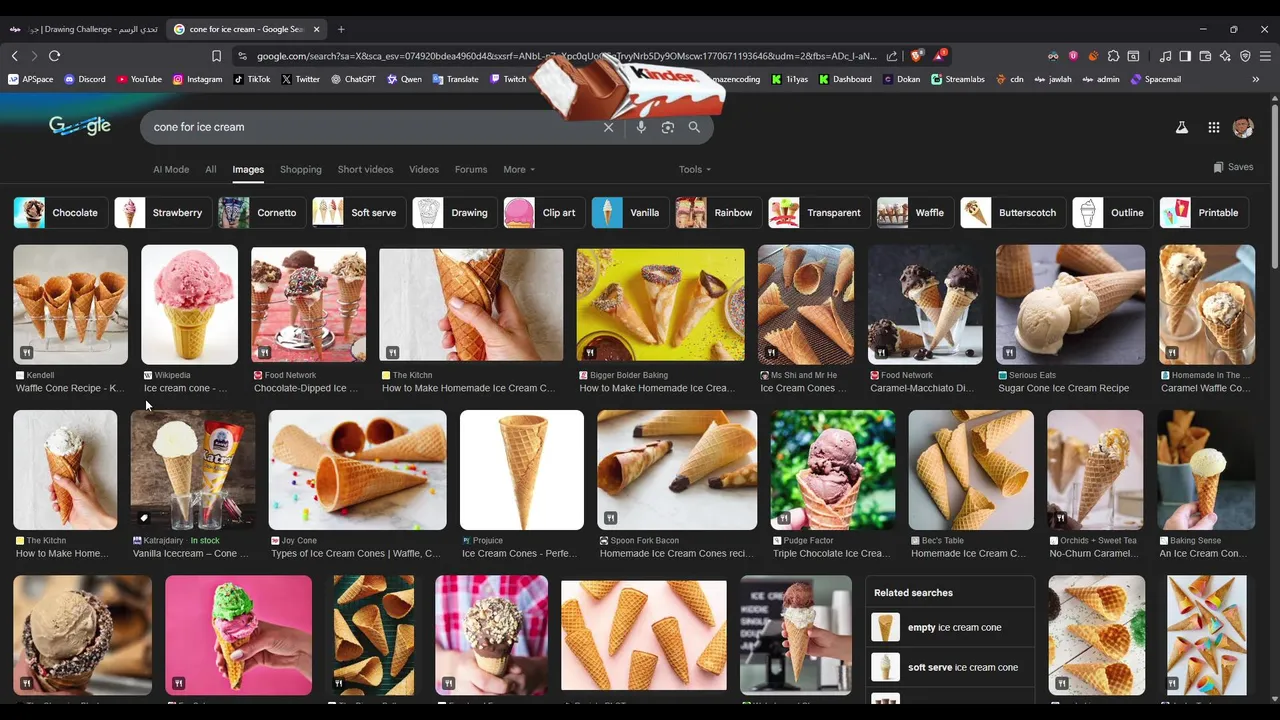The height and width of the screenshot is (720, 1280).
Task: Filter images by Drawing chip
Action: [455, 212]
